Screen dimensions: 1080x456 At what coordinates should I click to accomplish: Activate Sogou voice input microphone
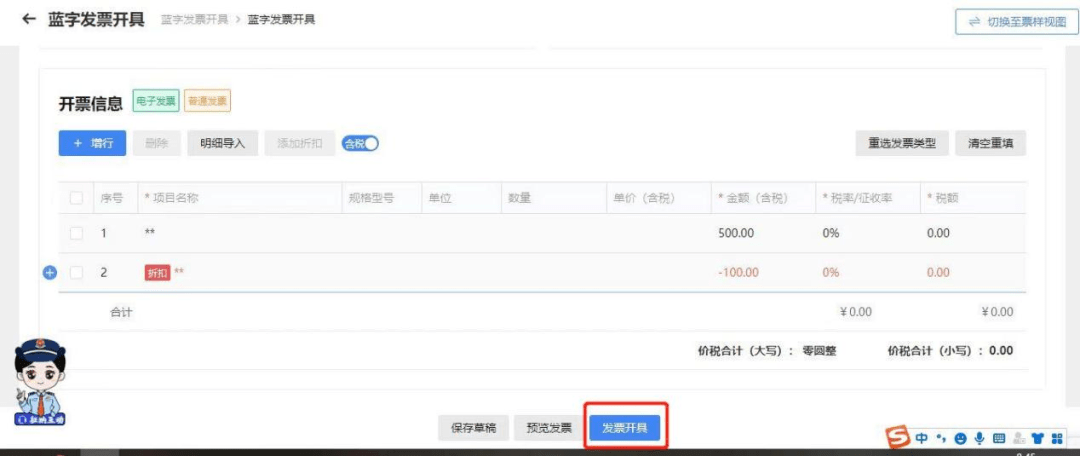point(979,438)
